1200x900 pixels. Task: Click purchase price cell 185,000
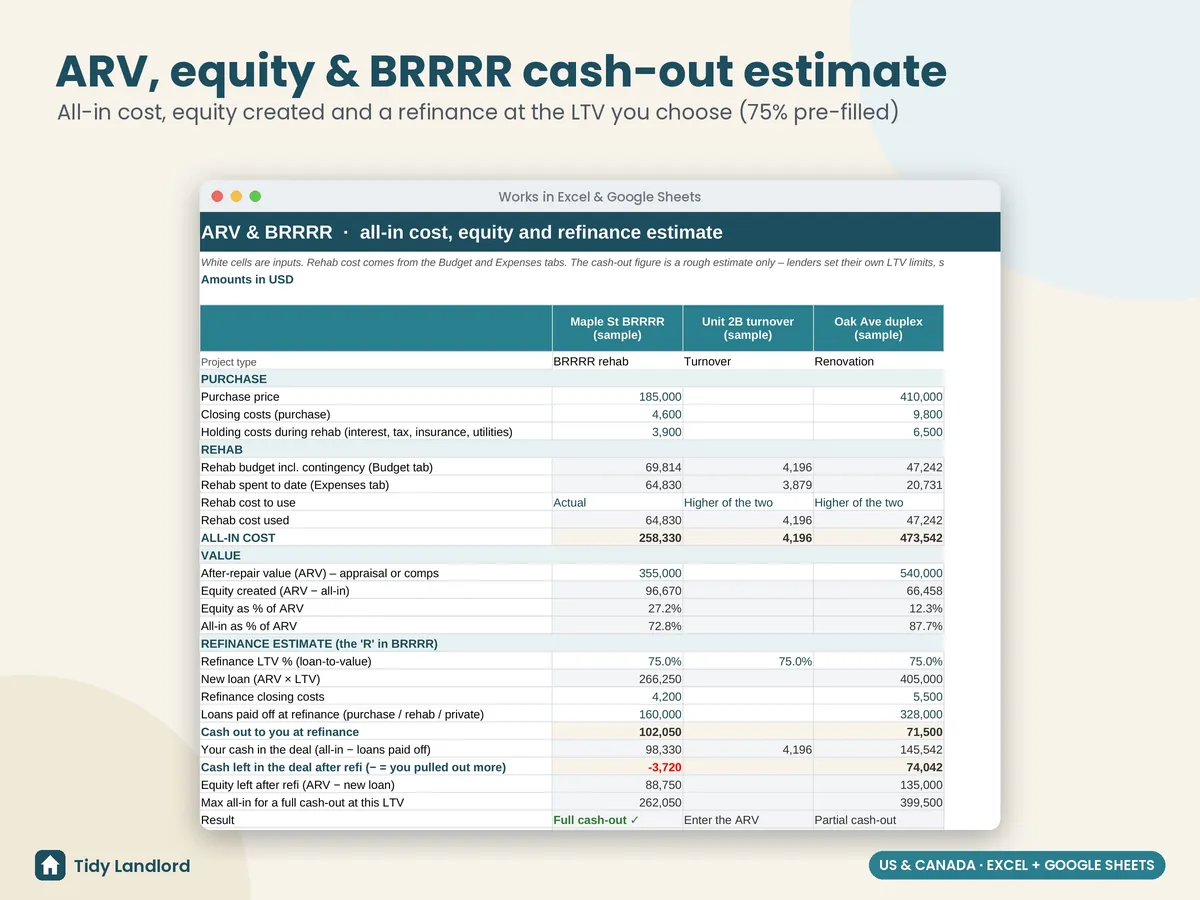click(617, 397)
